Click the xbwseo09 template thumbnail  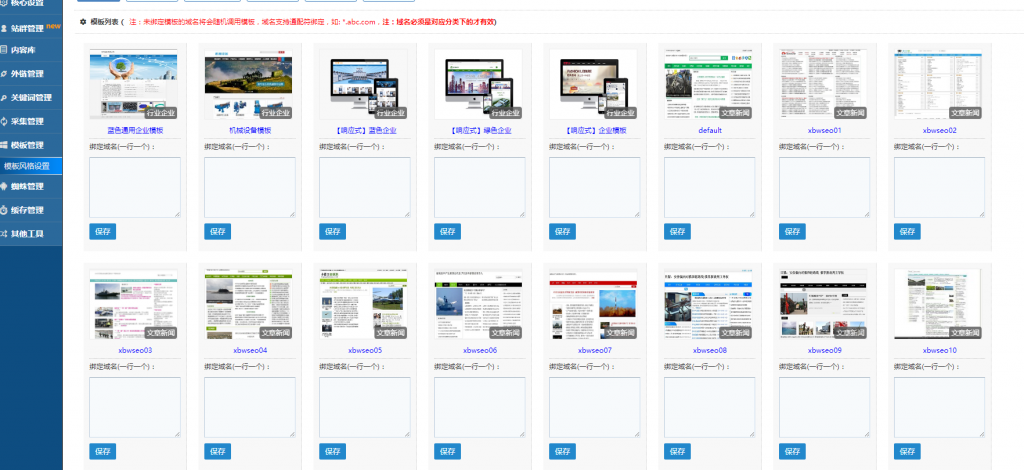pos(824,304)
